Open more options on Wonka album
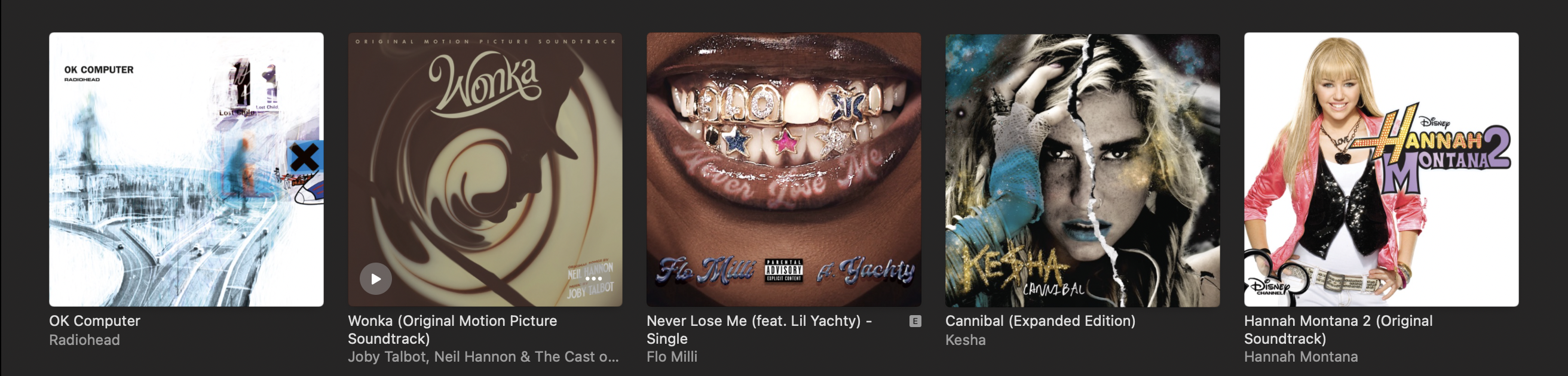Viewport: 1568px width, 376px height. pos(593,279)
